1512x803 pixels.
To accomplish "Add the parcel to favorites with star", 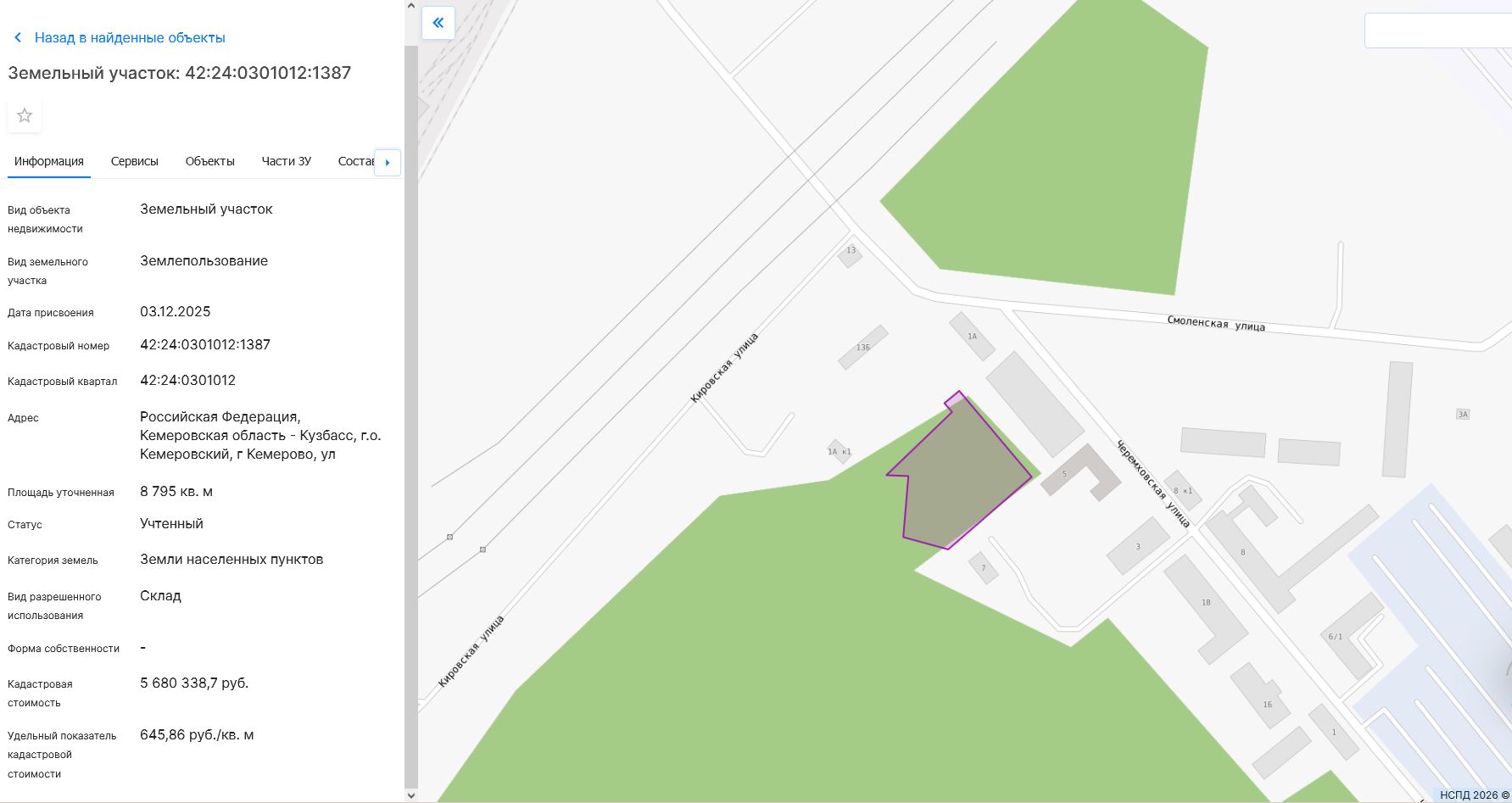I will 25,115.
